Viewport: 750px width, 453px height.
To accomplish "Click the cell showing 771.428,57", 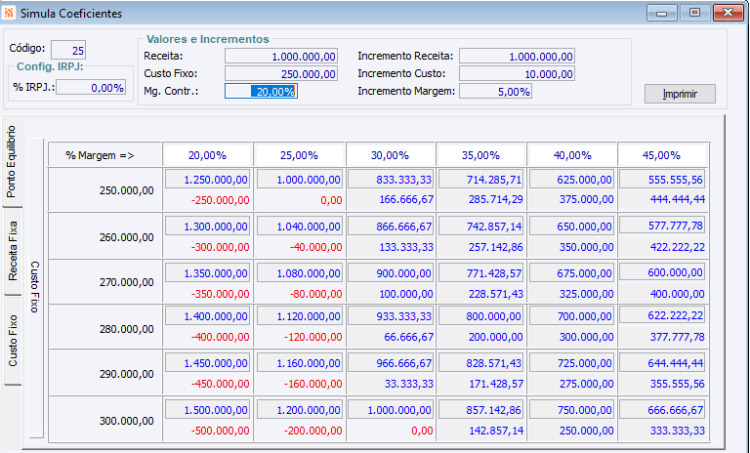I will point(481,274).
